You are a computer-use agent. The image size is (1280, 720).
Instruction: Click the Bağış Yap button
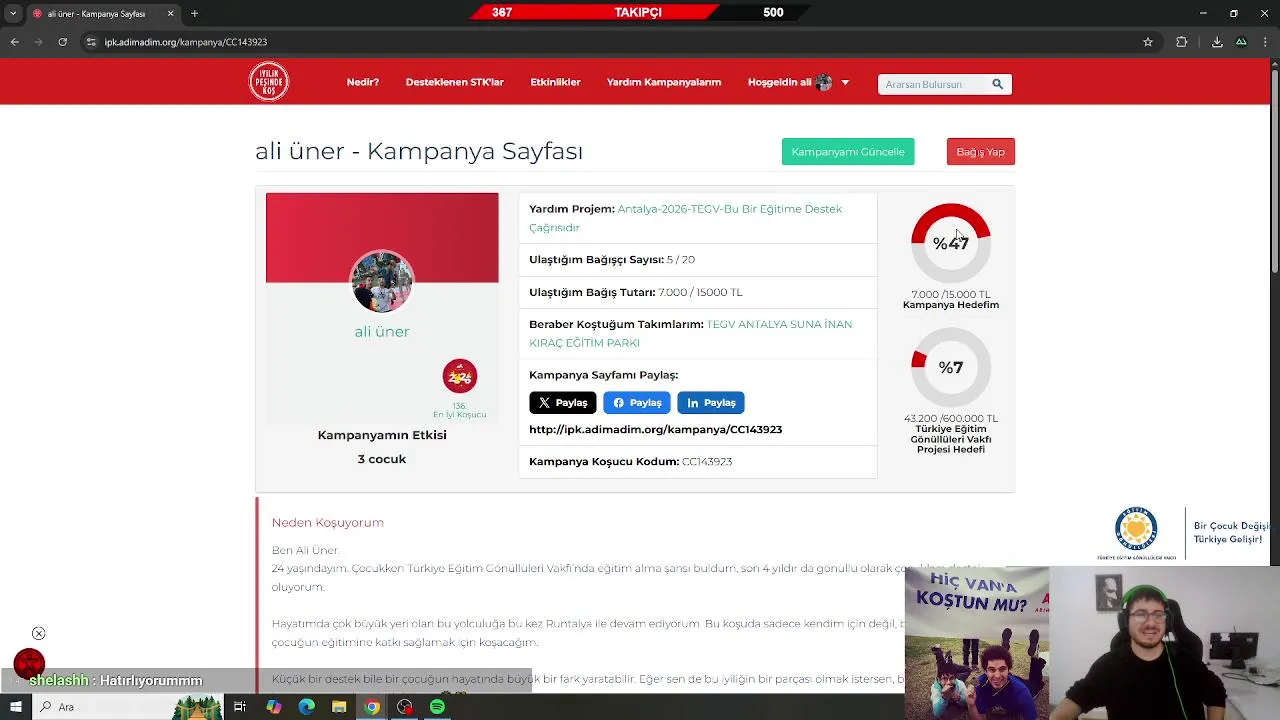[x=980, y=151]
